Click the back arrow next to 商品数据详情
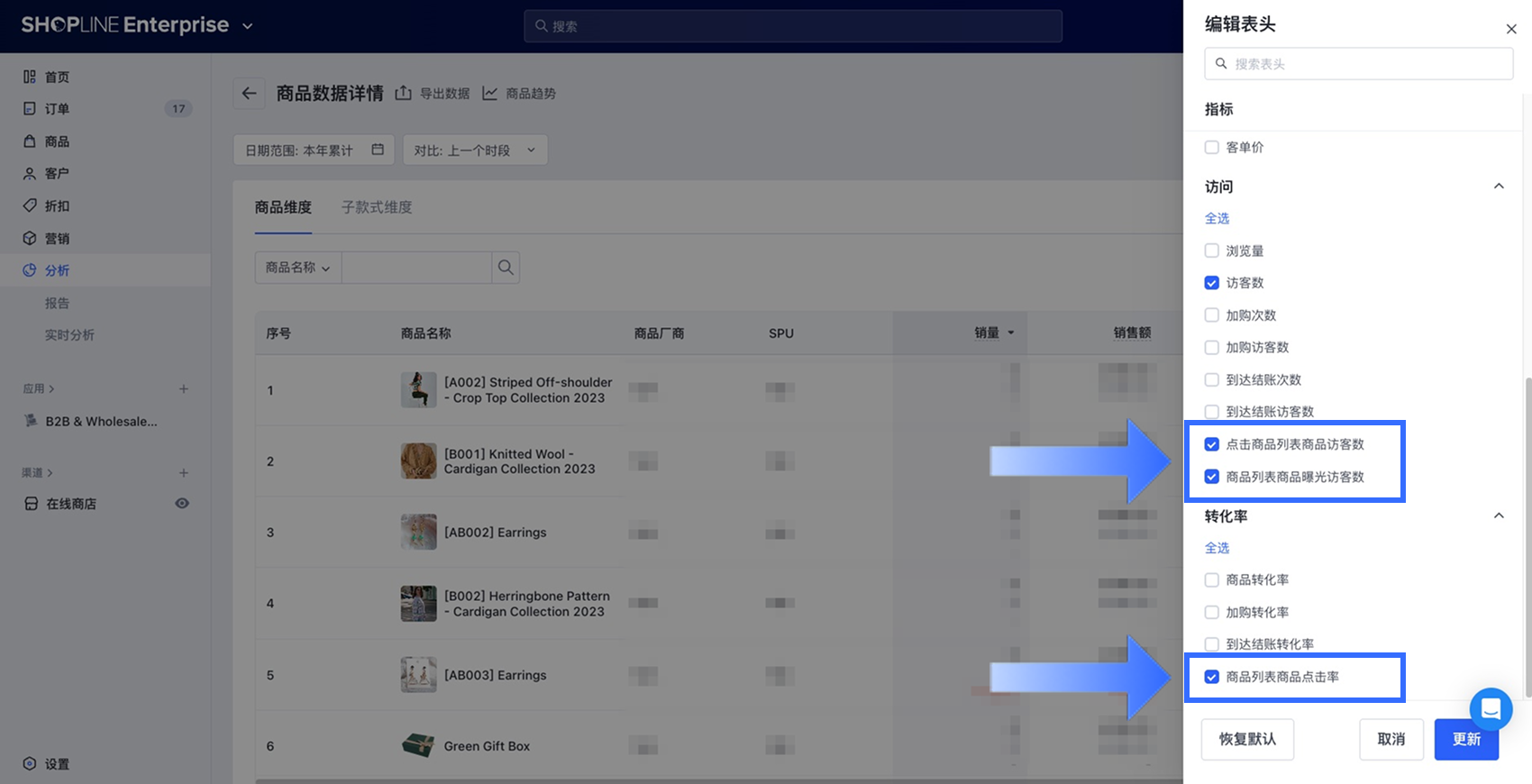The image size is (1532, 784). coord(250,93)
